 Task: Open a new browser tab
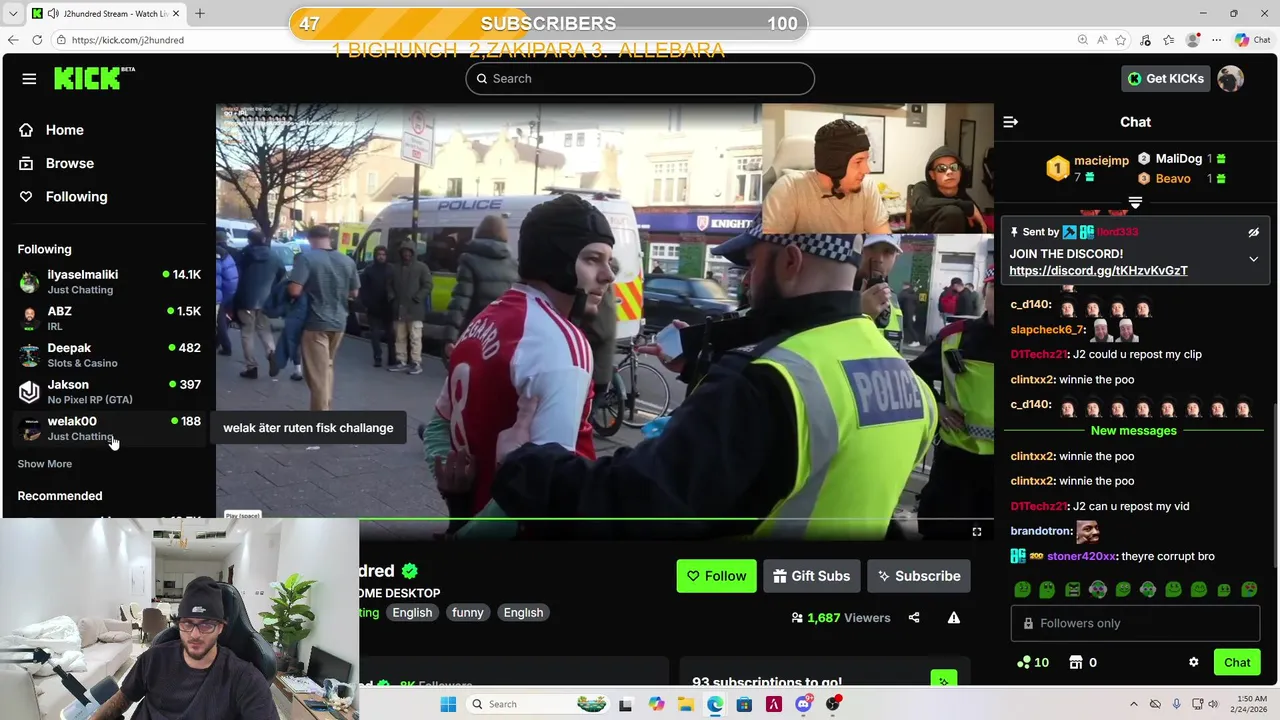(x=200, y=13)
